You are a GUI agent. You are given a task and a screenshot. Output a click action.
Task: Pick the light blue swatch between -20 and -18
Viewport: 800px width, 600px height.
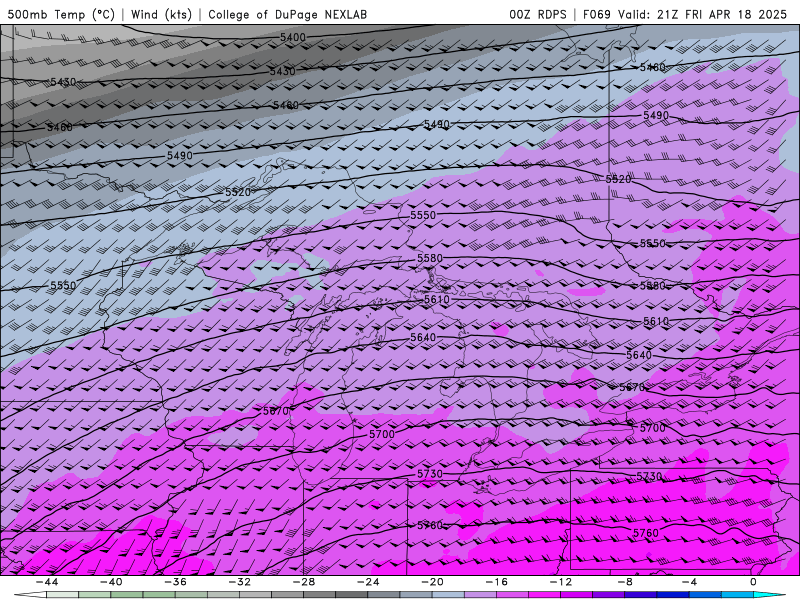[x=448, y=595]
